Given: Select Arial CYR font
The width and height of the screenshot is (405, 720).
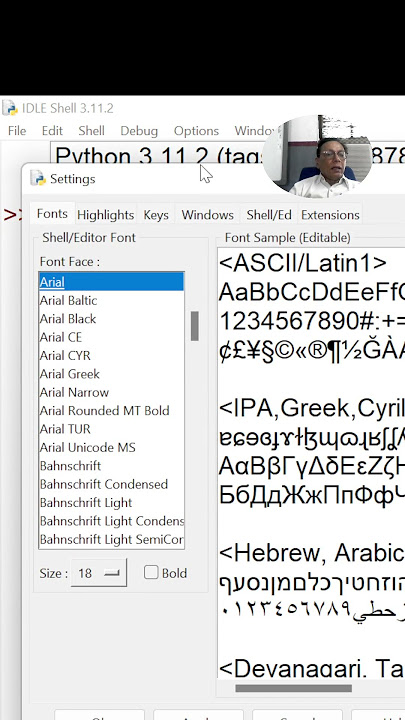Looking at the screenshot, I should [x=112, y=355].
